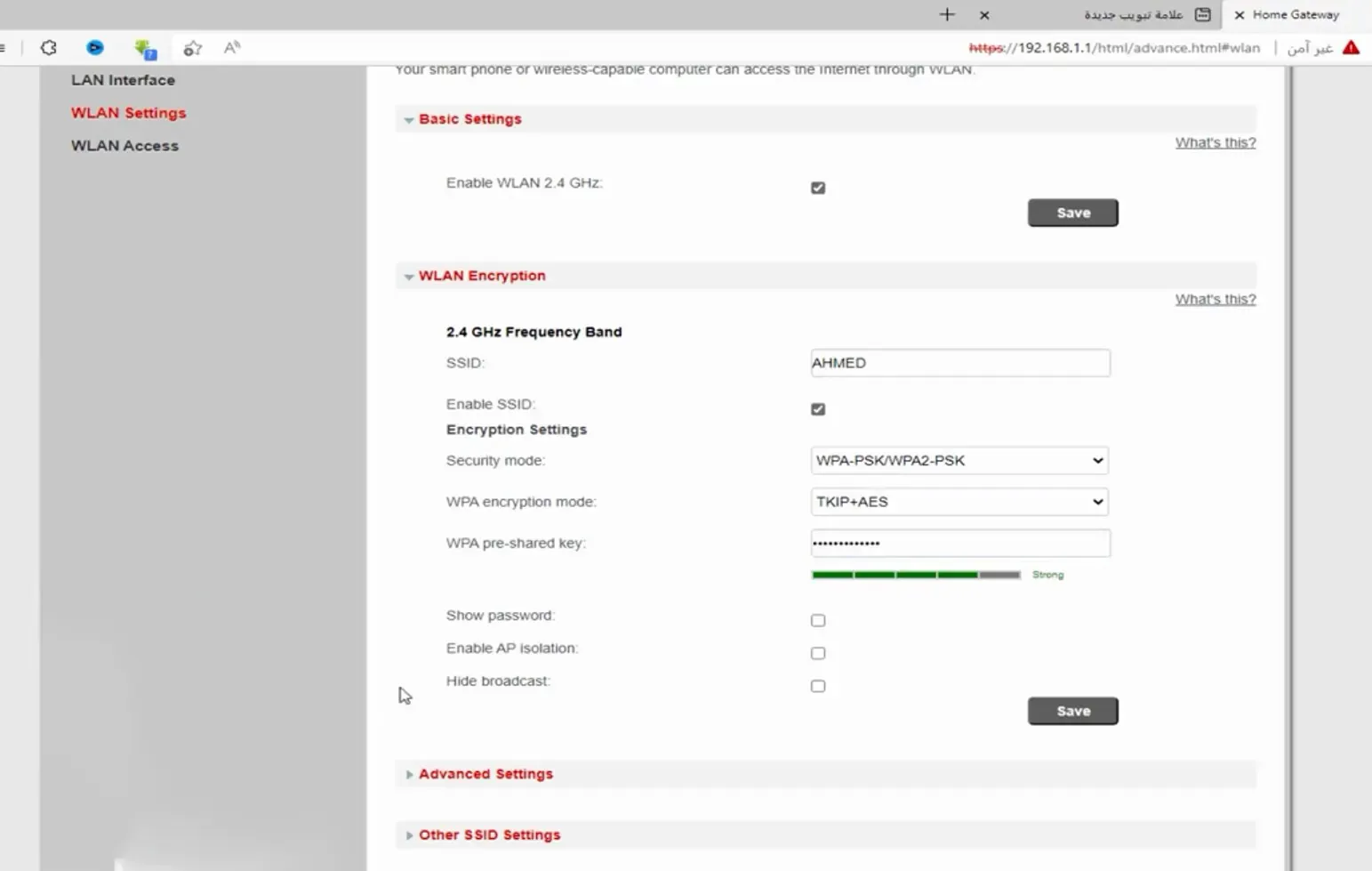Open a new tab with plus icon
The height and width of the screenshot is (871, 1372).
[x=947, y=14]
